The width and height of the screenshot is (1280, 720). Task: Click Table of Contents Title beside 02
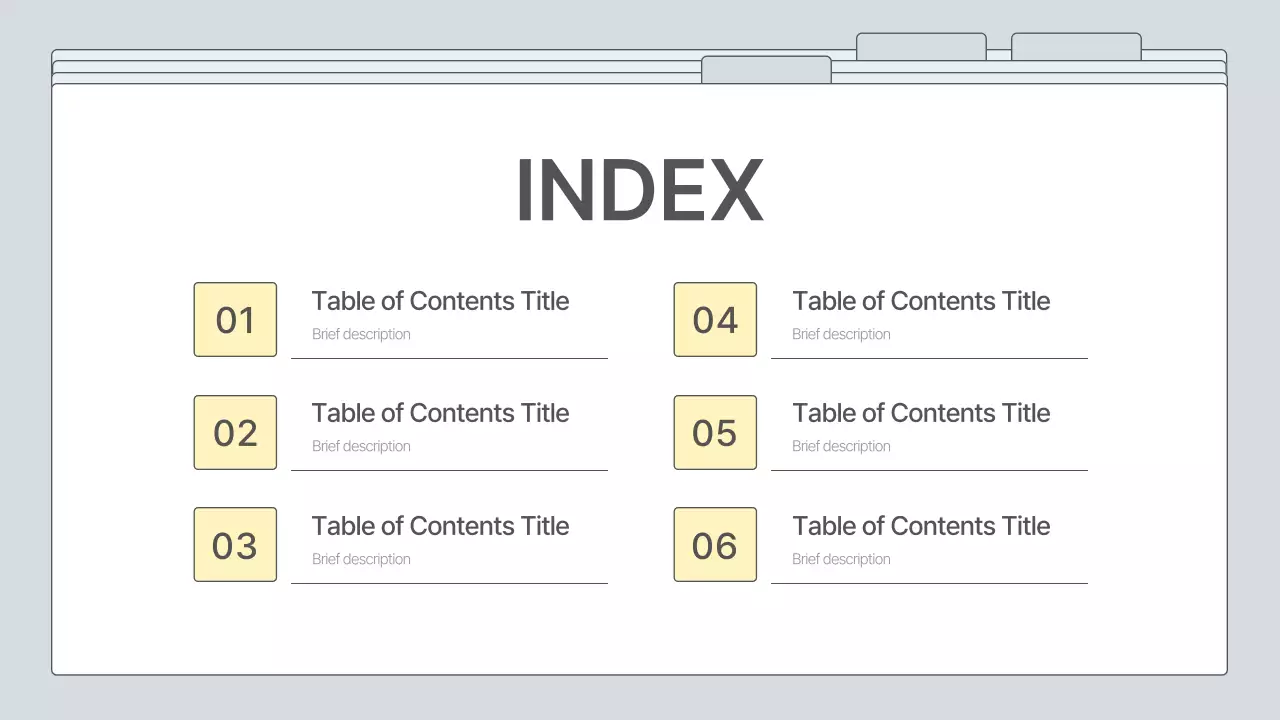pos(440,413)
